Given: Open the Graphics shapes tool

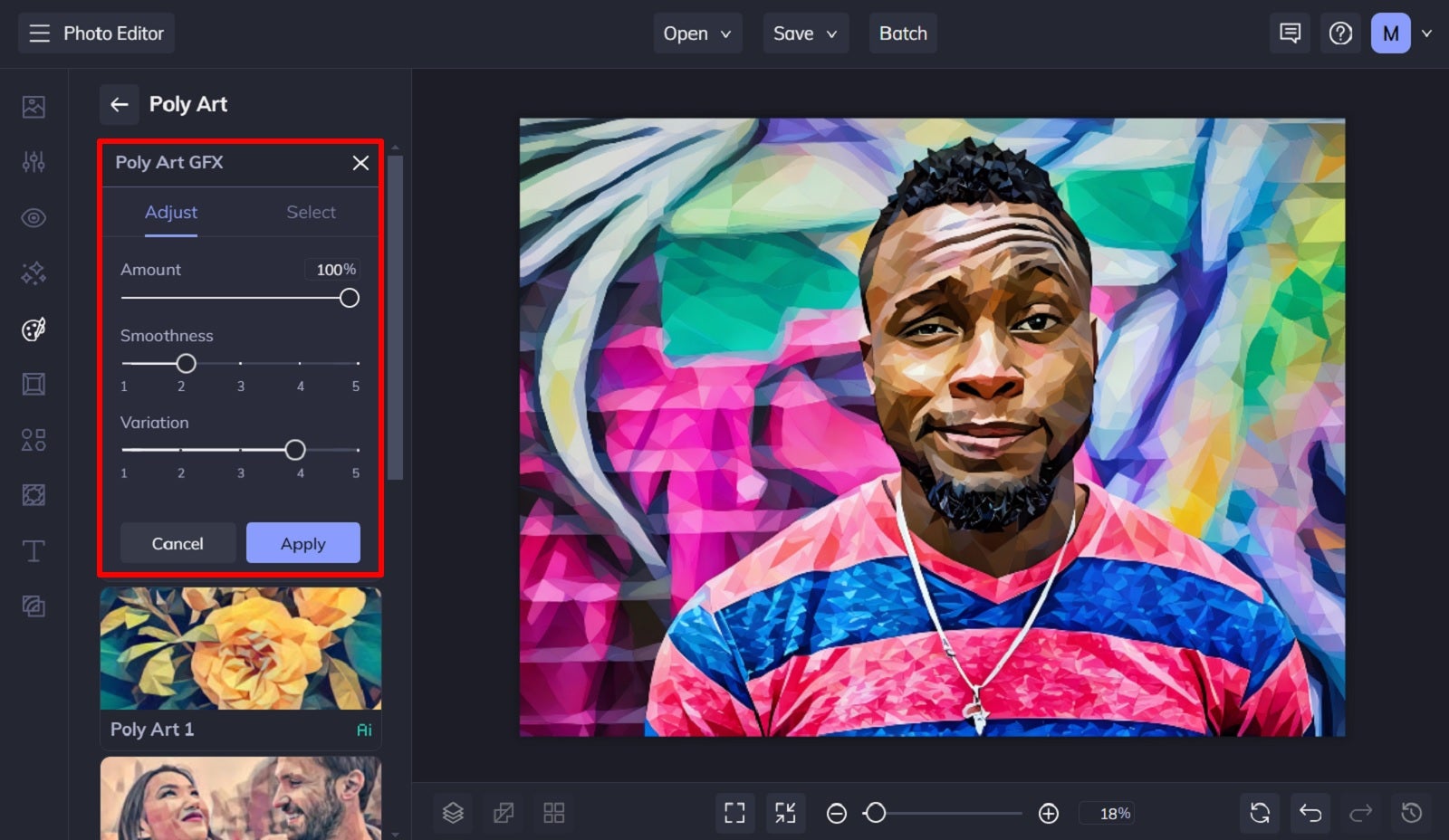Looking at the screenshot, I should tap(34, 439).
